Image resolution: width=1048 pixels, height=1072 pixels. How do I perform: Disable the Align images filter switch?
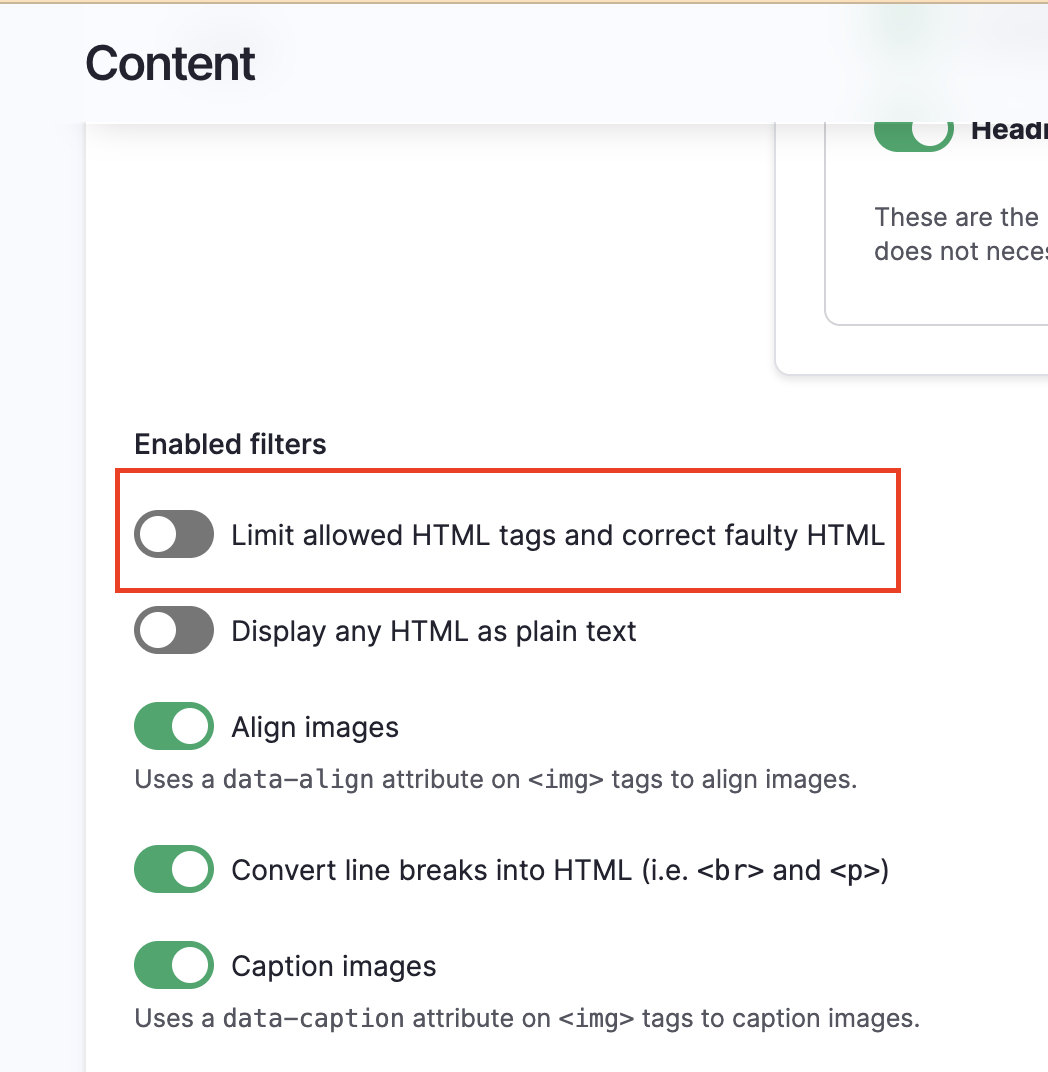pos(174,727)
